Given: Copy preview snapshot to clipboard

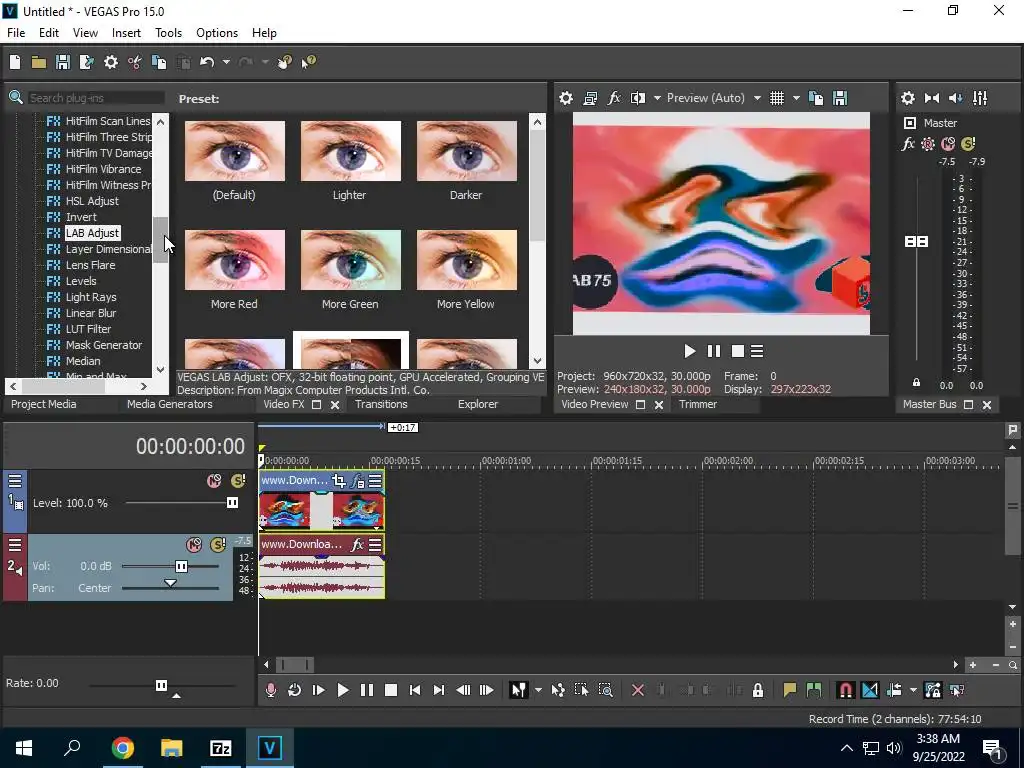Looking at the screenshot, I should click(x=816, y=98).
